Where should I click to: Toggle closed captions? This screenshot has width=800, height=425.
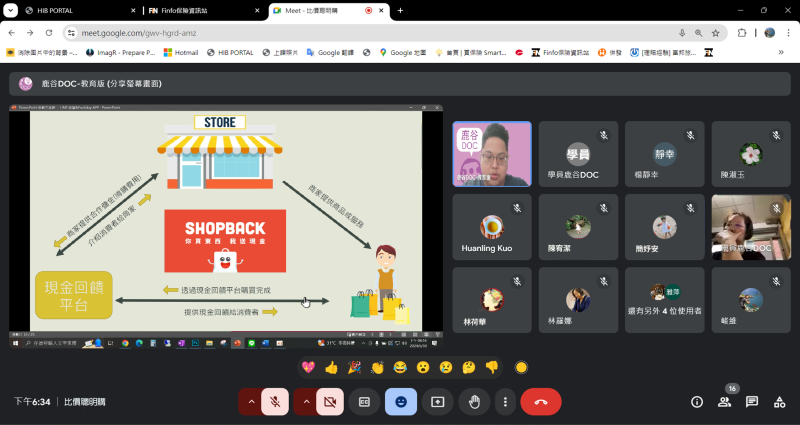tap(364, 402)
